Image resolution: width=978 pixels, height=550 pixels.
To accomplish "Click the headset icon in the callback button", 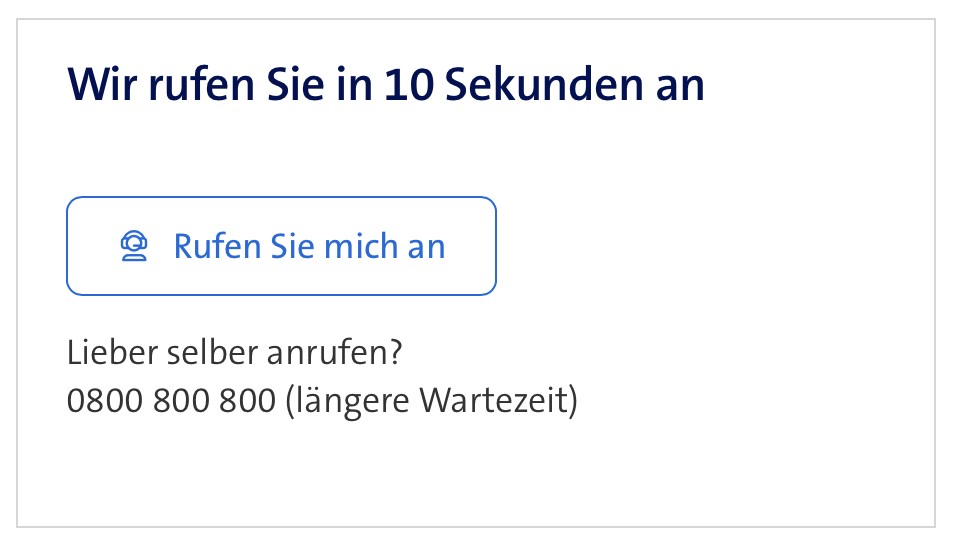I will click(134, 246).
